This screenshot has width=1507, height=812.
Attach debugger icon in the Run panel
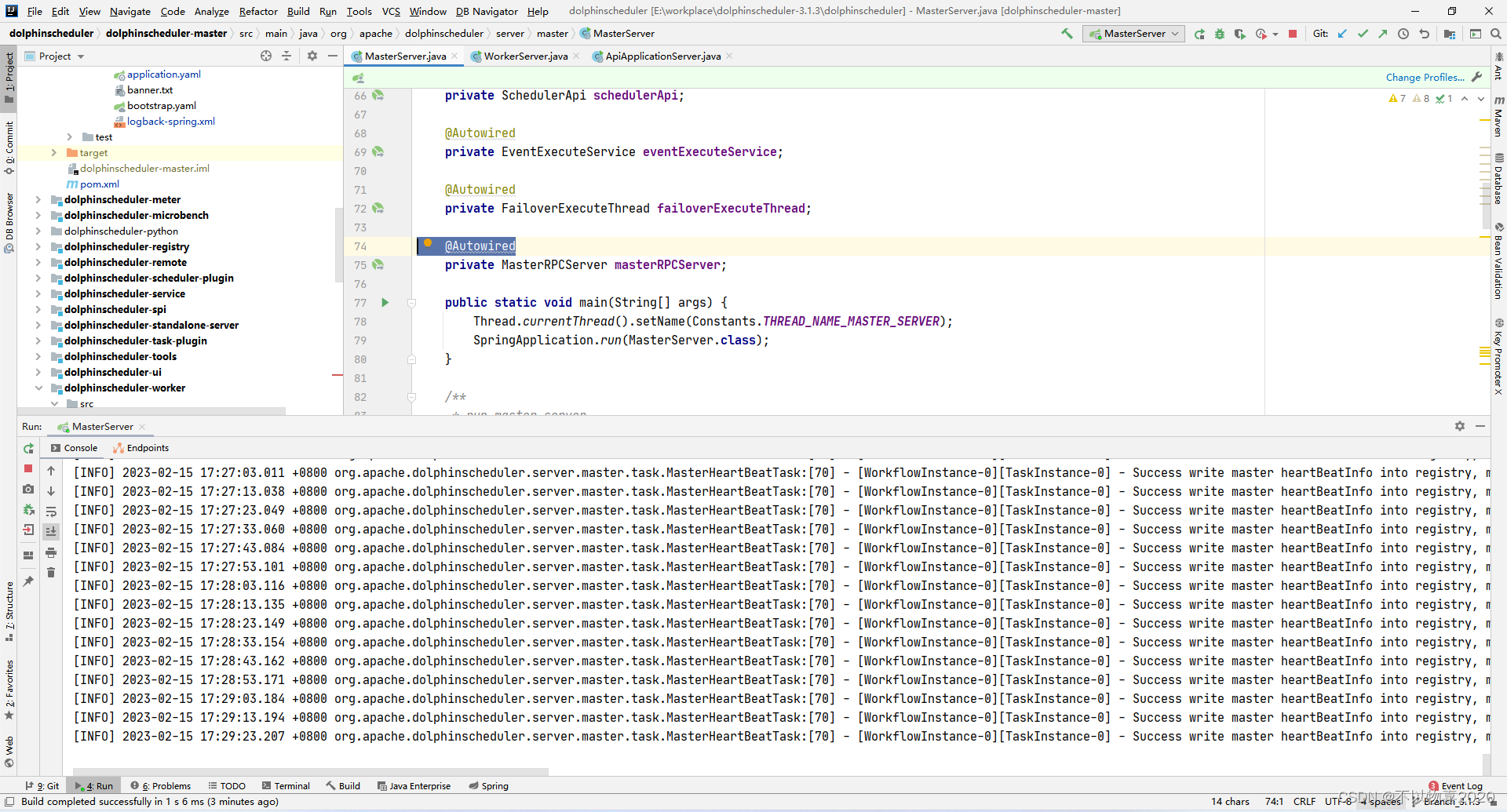(x=28, y=509)
